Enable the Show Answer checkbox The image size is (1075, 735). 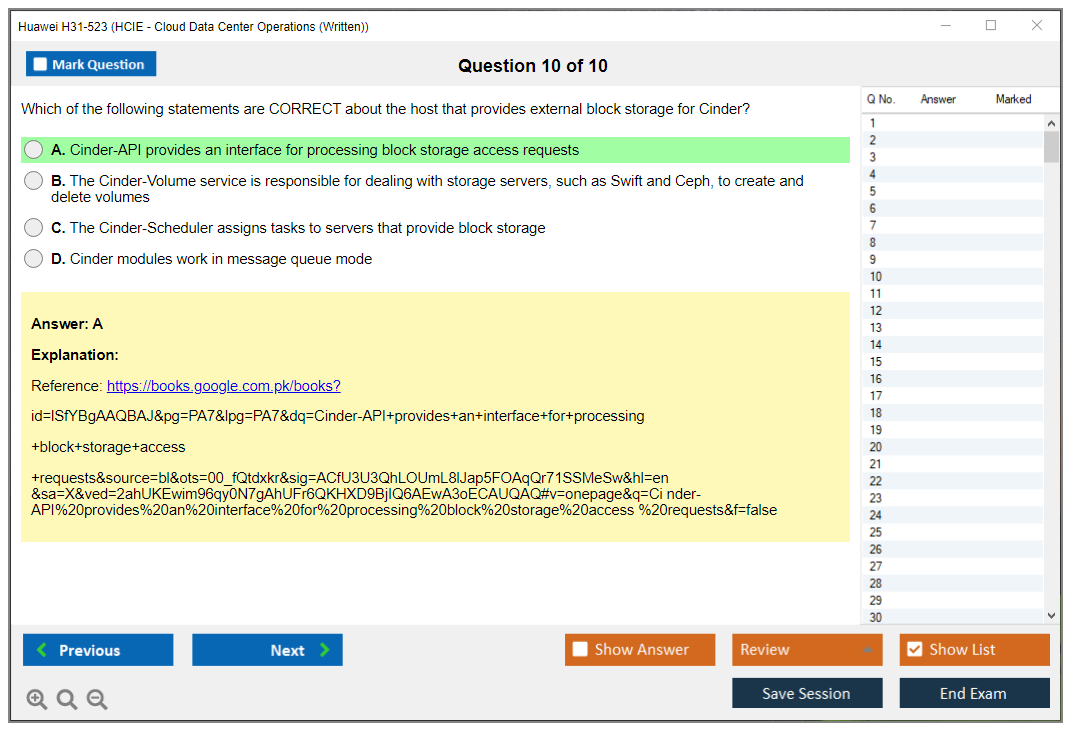click(580, 650)
